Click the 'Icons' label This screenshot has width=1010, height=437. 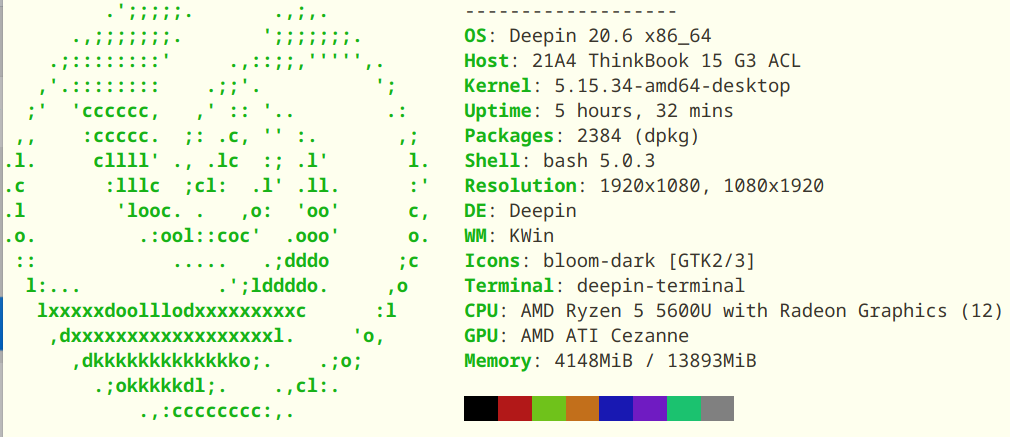coord(492,261)
